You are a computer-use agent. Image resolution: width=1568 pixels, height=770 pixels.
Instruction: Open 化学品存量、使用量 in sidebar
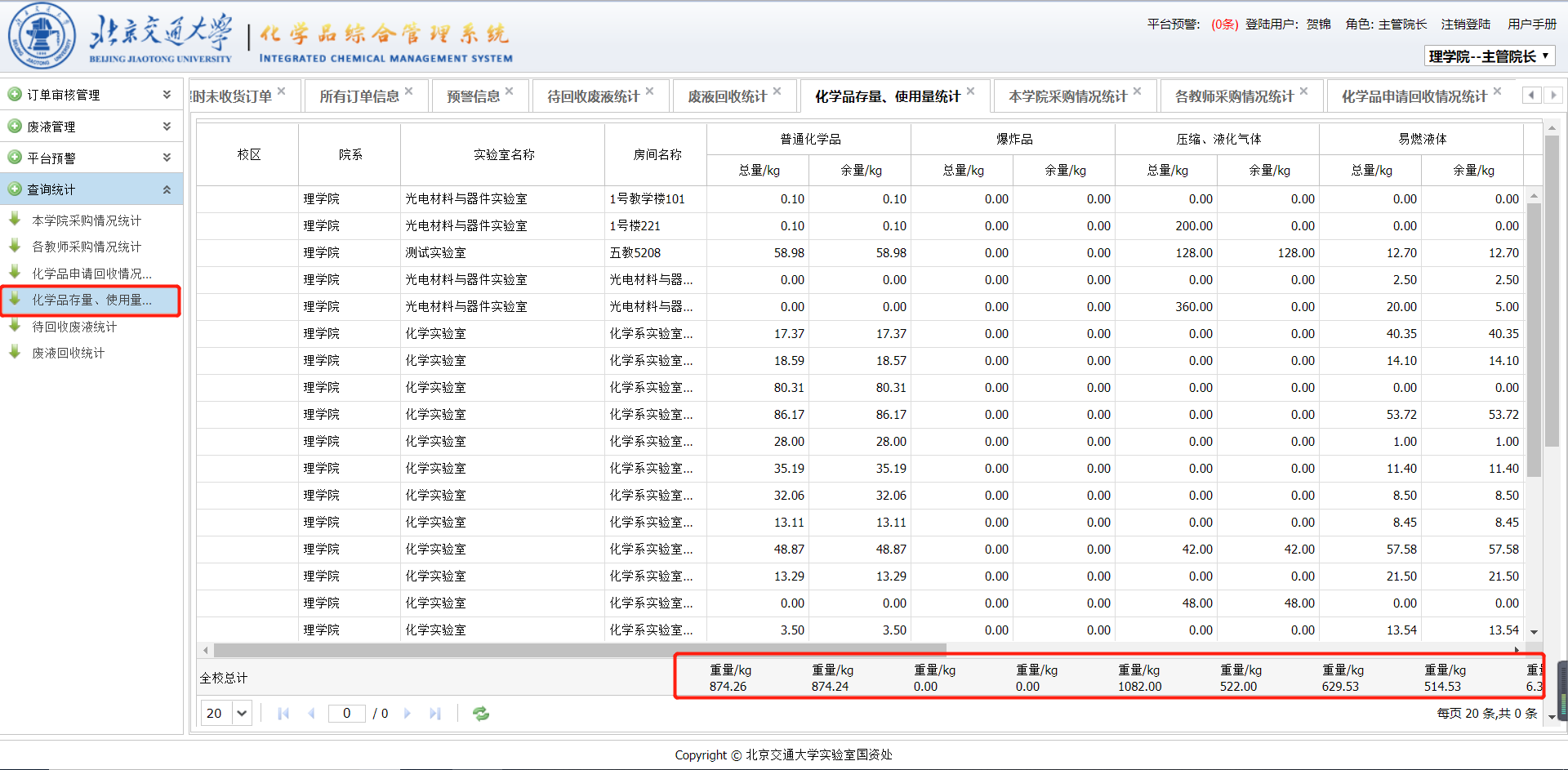91,300
